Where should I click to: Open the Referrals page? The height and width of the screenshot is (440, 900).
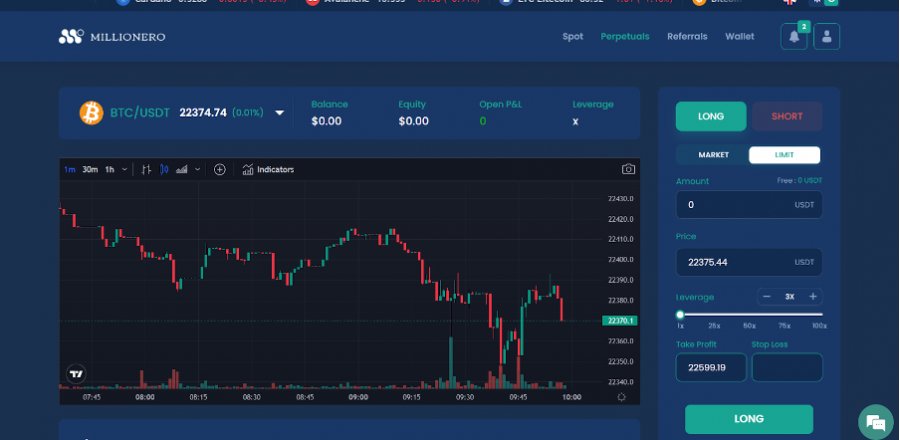click(687, 37)
